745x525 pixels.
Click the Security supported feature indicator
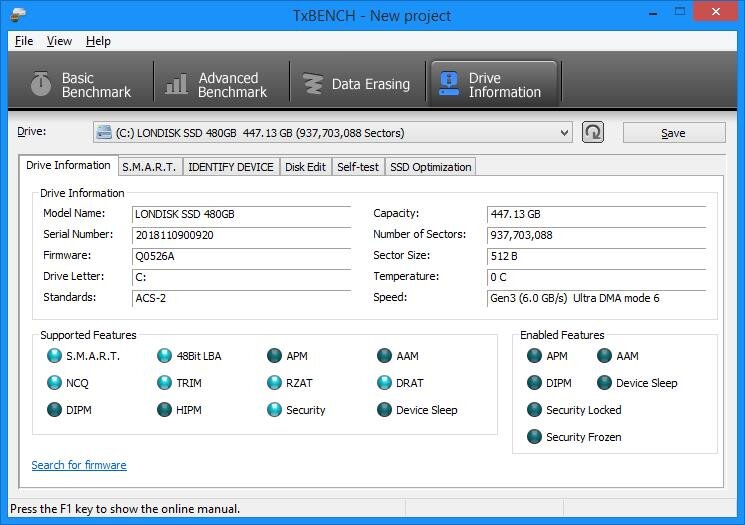pos(274,410)
